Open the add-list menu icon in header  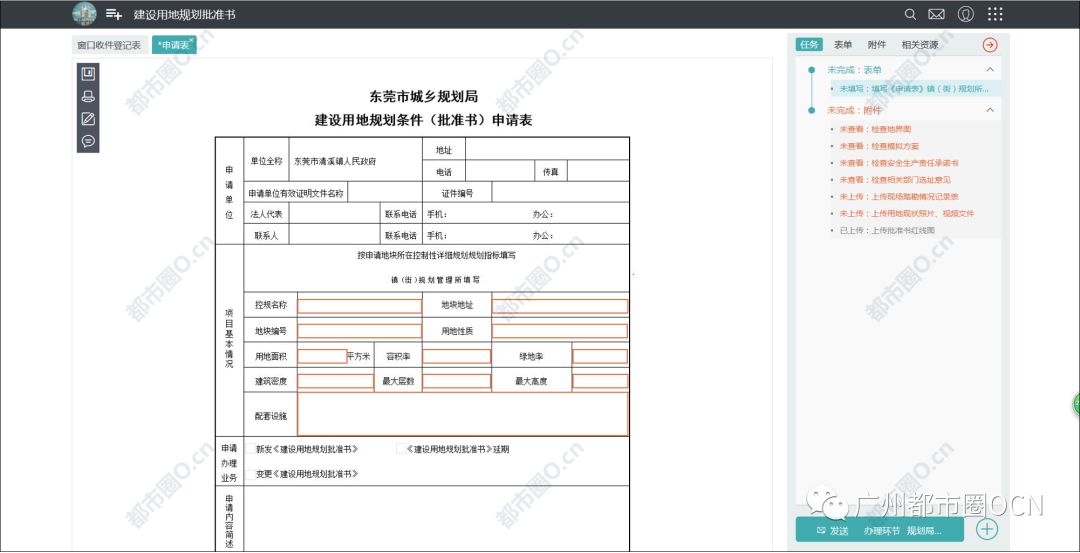114,14
